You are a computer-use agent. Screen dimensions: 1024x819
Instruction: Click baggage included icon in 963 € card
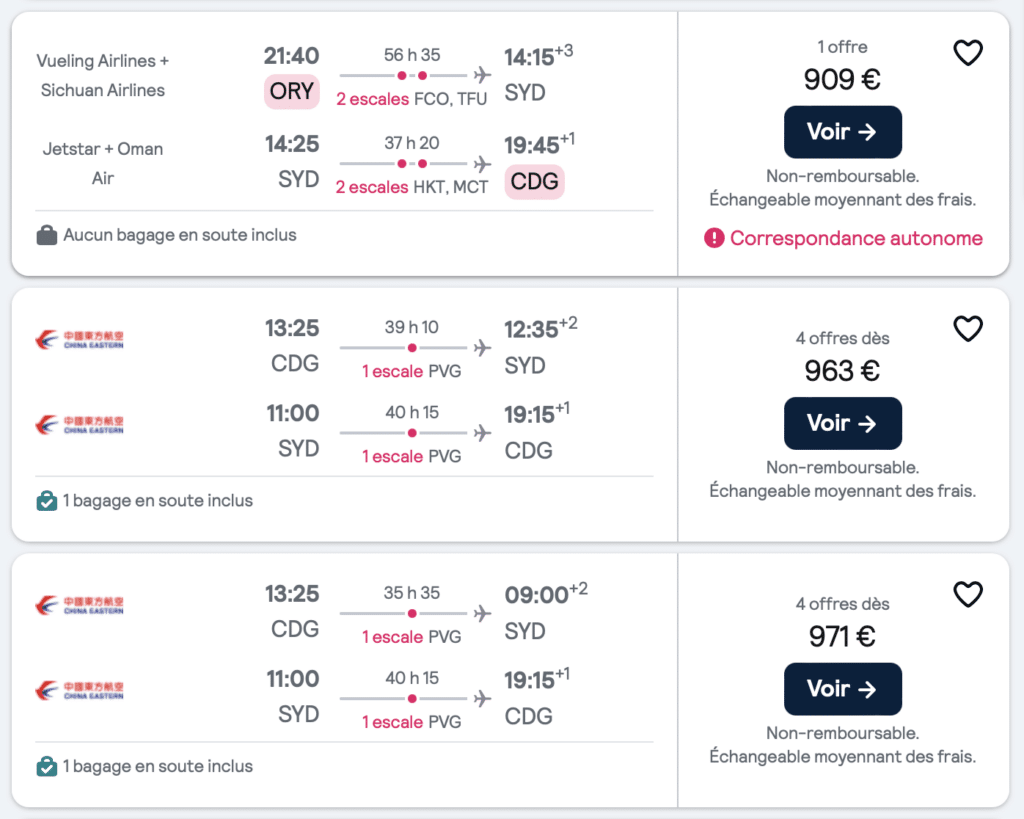coord(46,501)
